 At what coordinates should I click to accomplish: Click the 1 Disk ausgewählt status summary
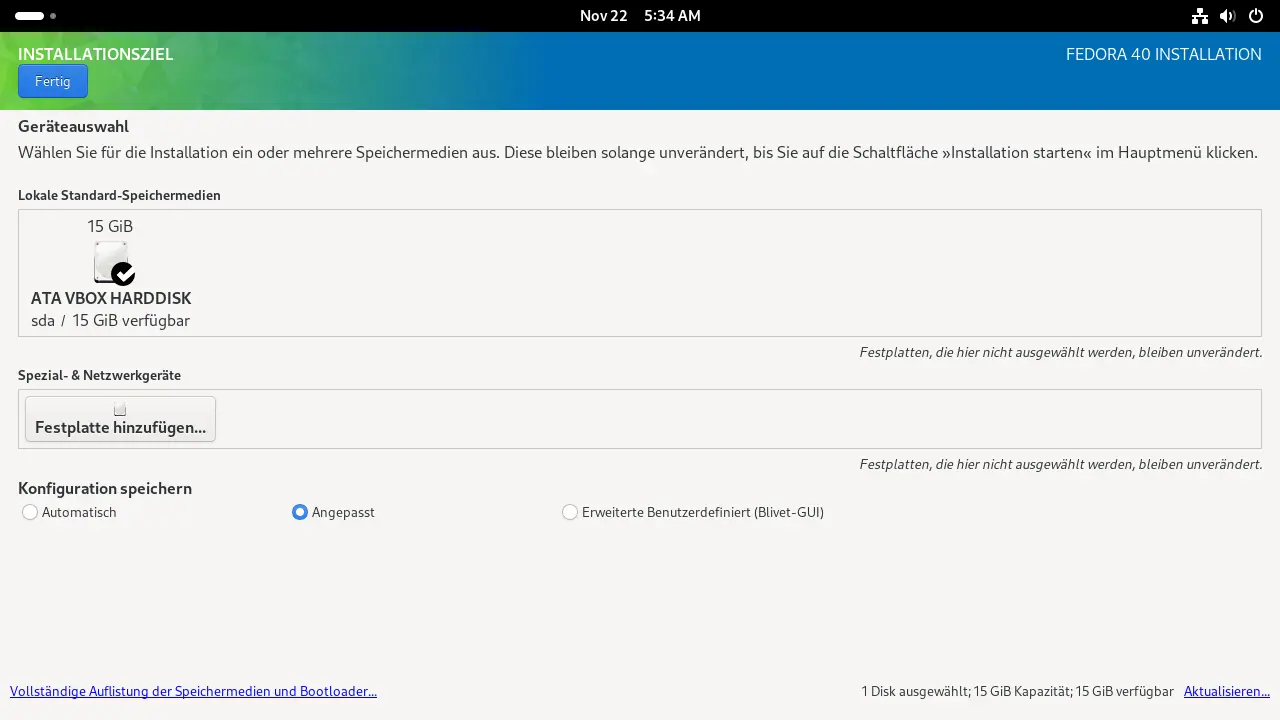(1017, 691)
